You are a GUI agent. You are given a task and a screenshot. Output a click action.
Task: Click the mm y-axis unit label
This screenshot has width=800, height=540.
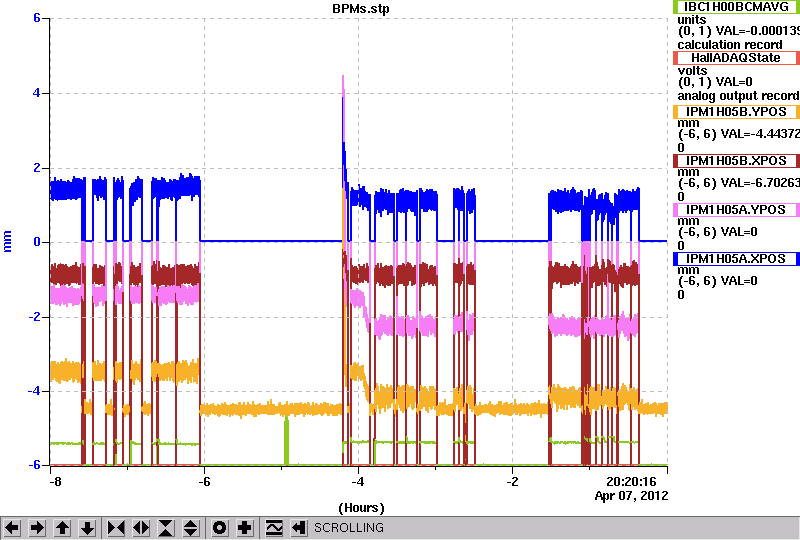7,241
